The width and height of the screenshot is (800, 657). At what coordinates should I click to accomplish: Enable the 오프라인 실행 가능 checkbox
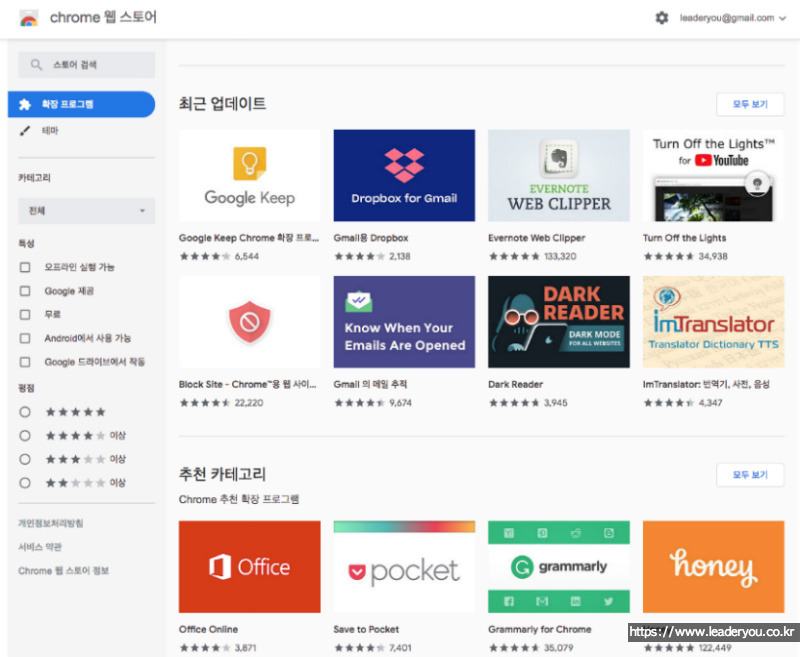tap(24, 267)
